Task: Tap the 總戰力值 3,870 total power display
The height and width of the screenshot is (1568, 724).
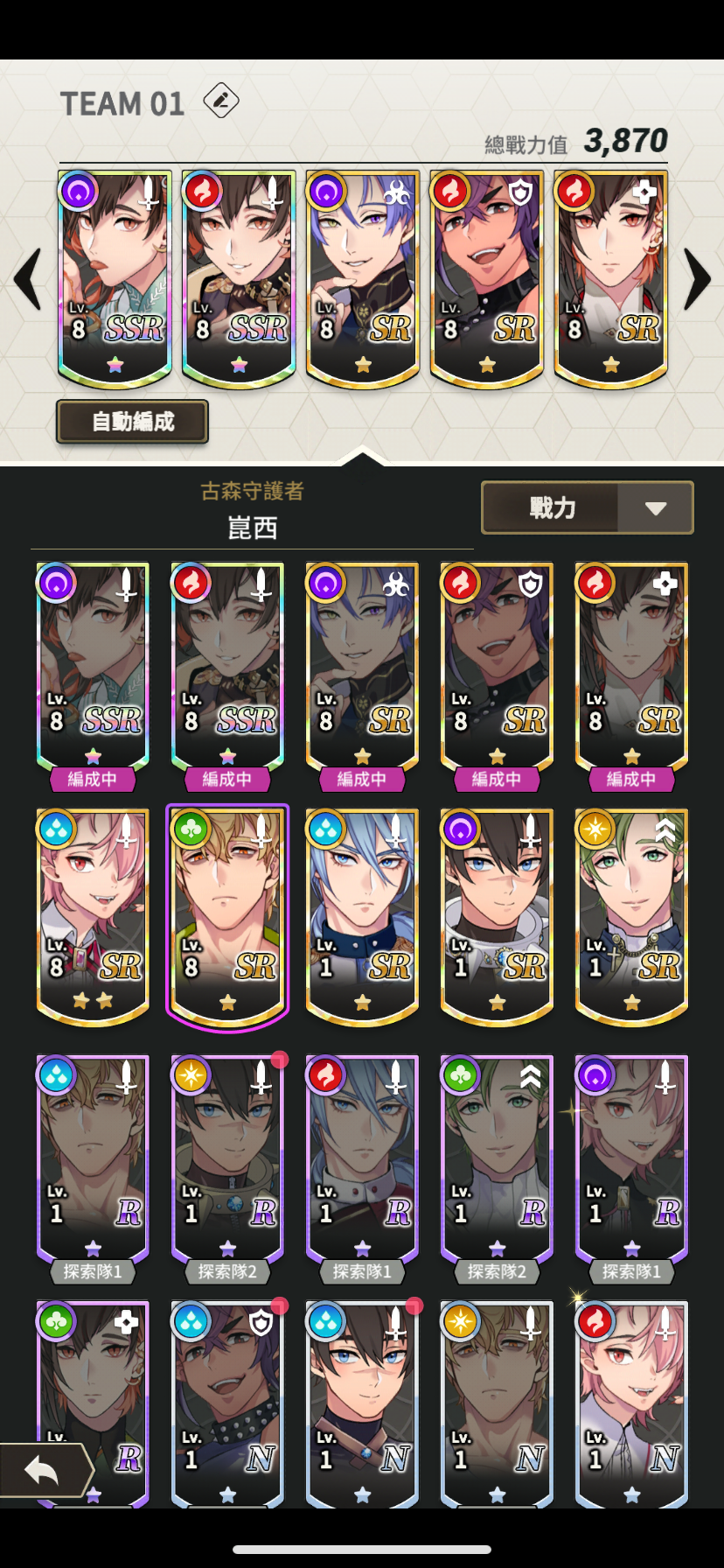Action: [x=576, y=142]
